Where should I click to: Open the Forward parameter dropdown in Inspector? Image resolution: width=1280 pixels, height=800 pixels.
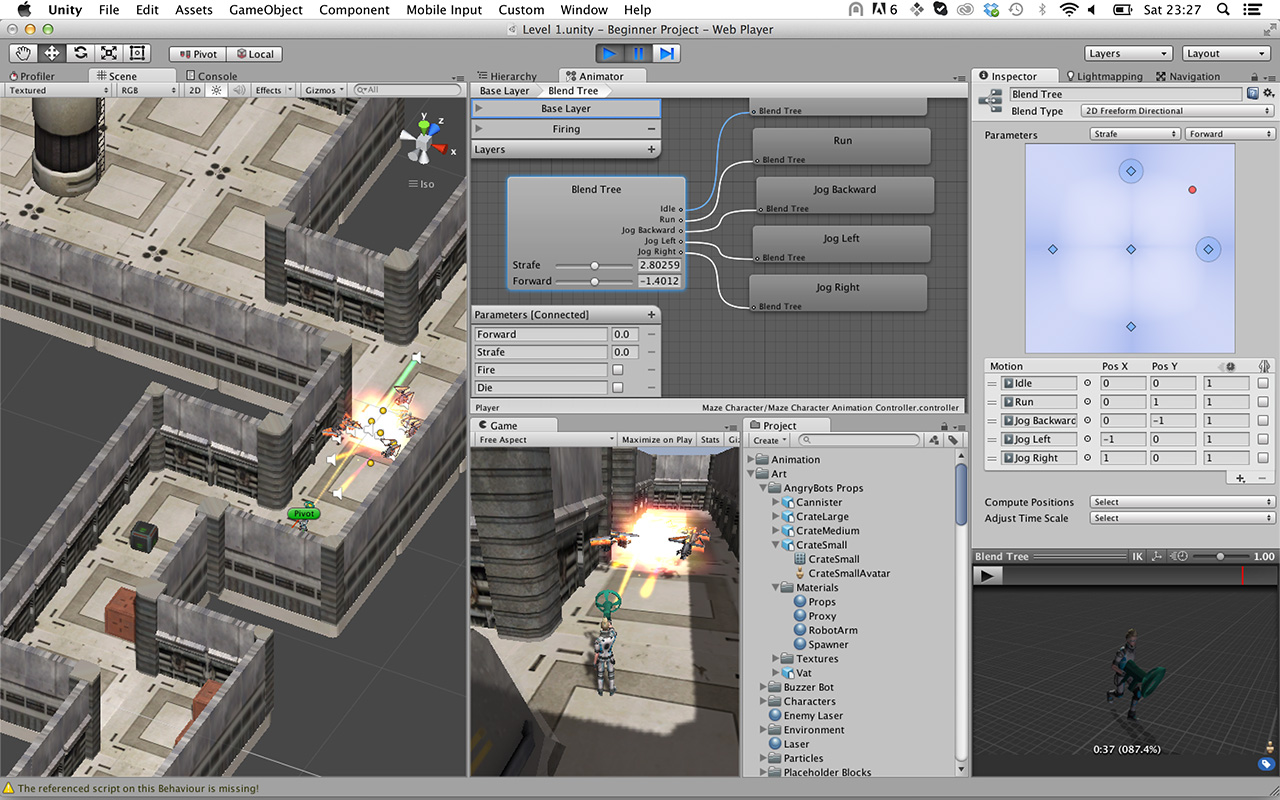point(1230,134)
